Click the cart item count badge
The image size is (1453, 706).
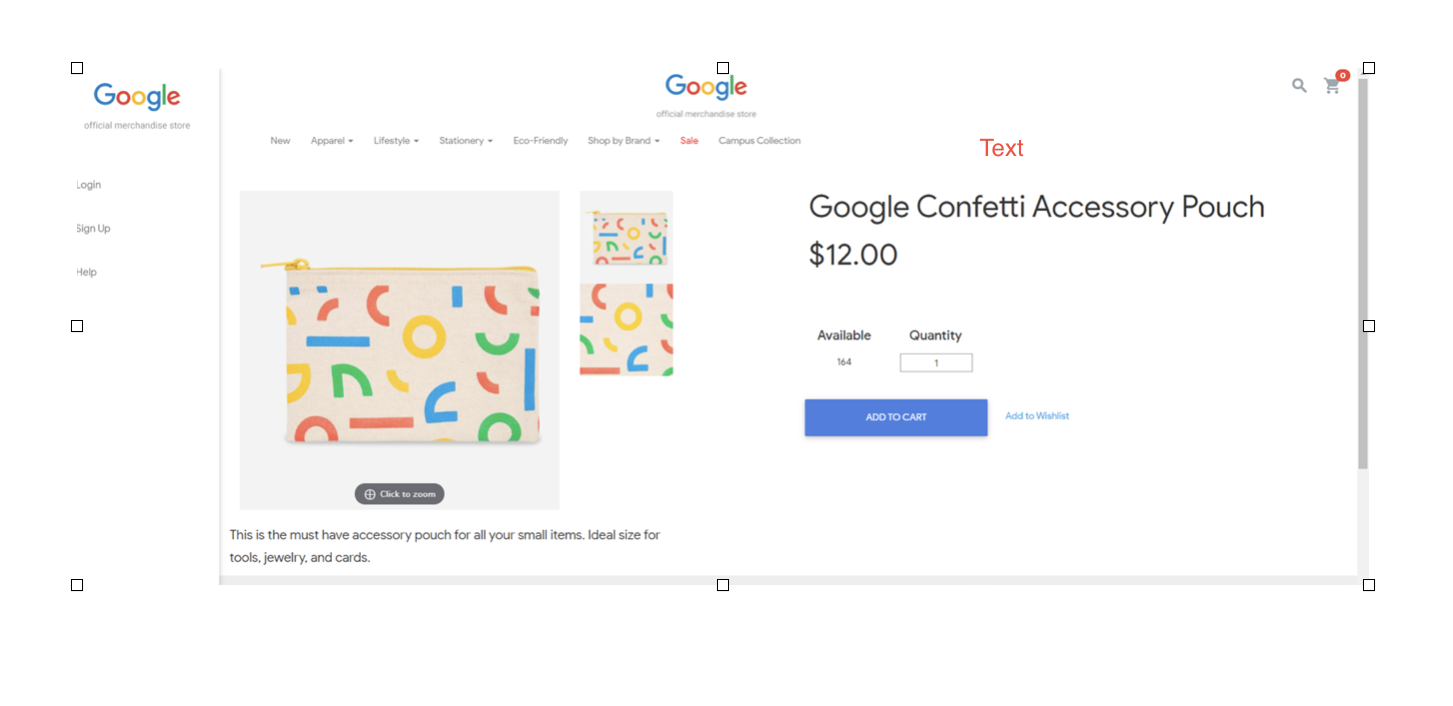tap(1341, 75)
